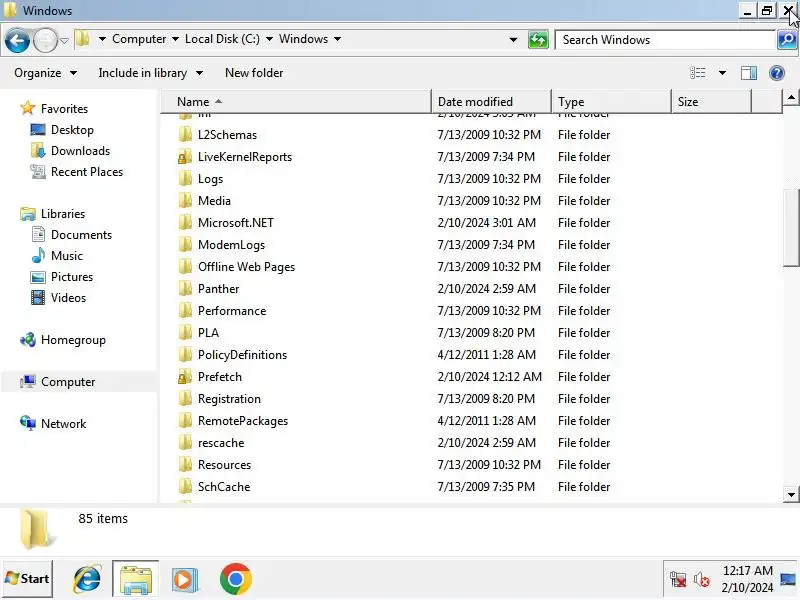Select the ModemLogs folder icon

click(x=185, y=244)
